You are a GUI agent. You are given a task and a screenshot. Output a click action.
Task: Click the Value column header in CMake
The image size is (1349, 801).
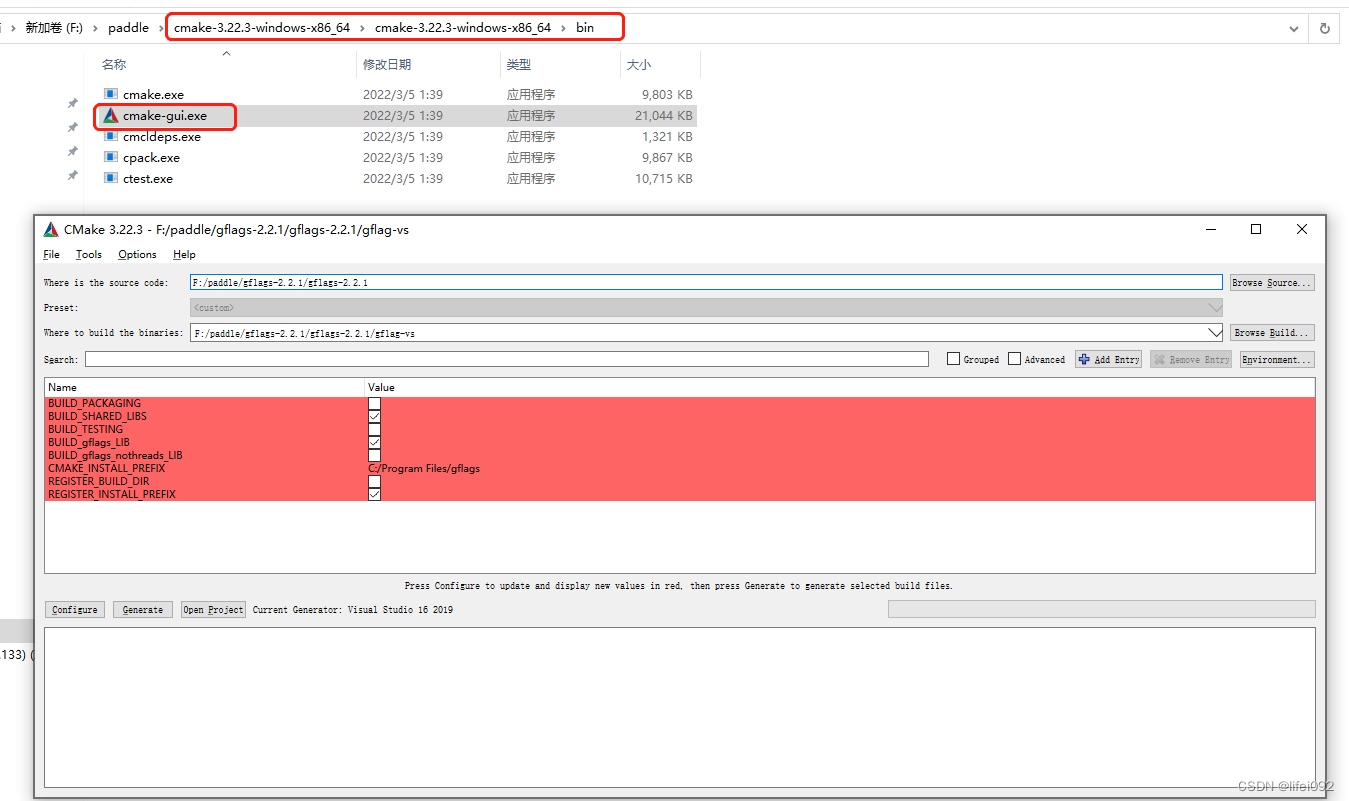[x=381, y=387]
